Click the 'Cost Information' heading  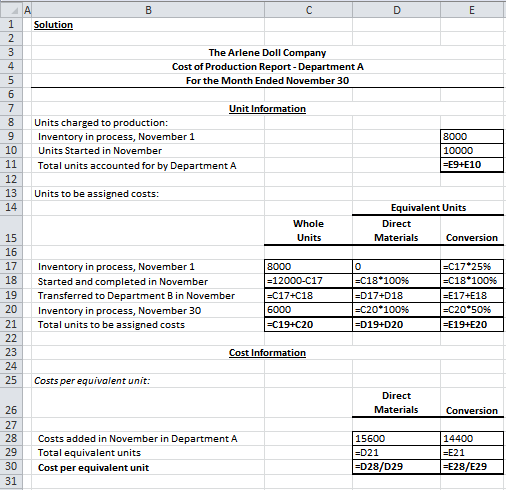click(267, 353)
